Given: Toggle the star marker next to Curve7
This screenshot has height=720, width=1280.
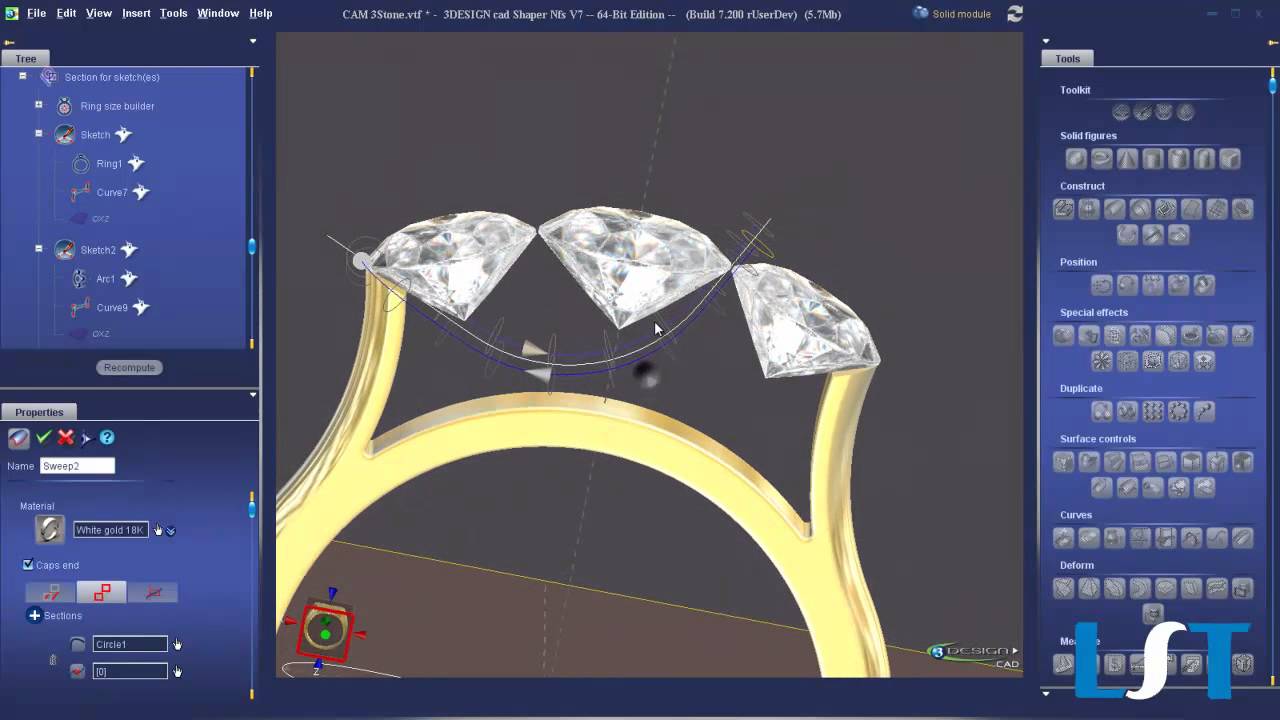Looking at the screenshot, I should coord(141,192).
